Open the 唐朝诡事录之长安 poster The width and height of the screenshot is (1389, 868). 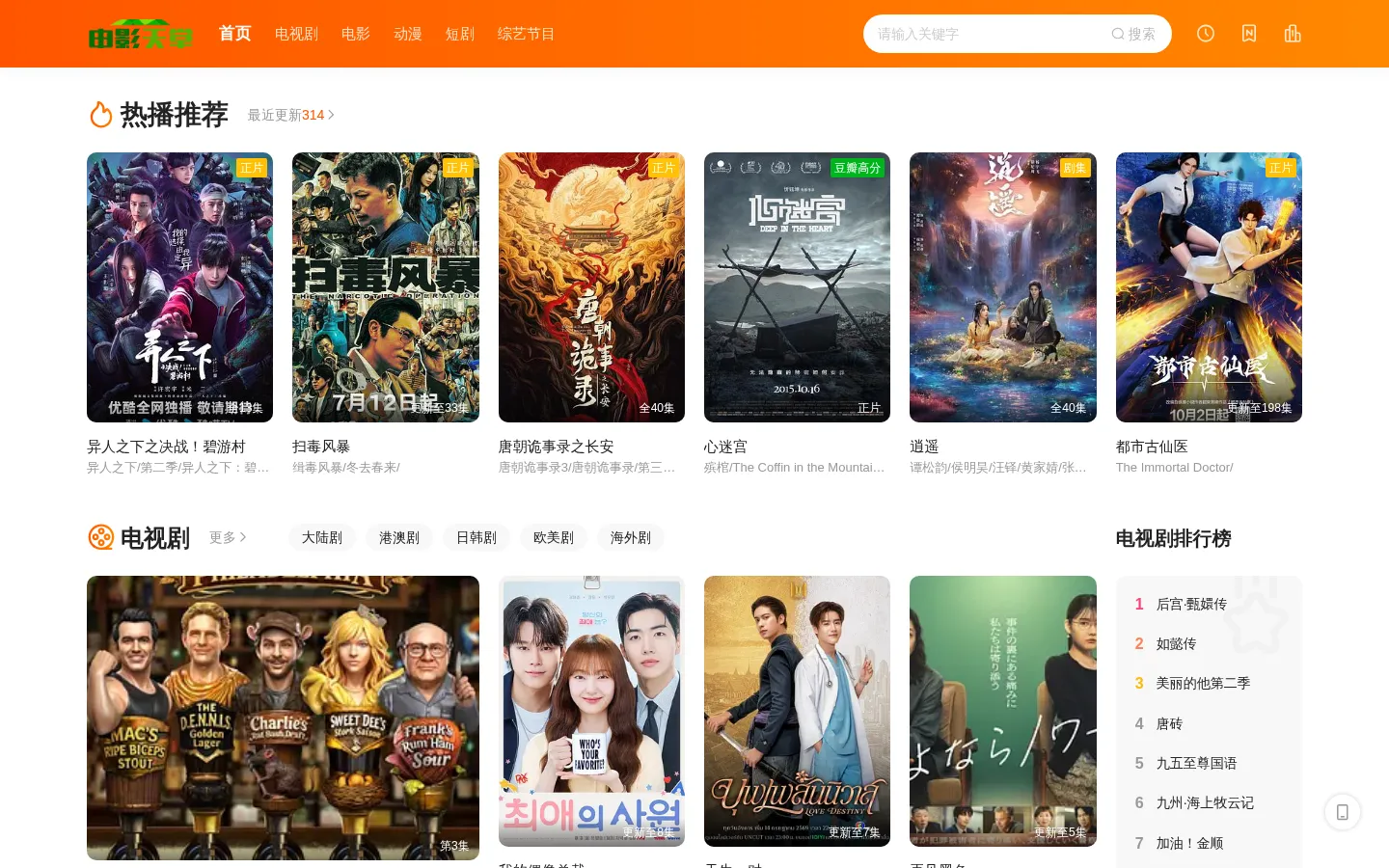[x=591, y=287]
